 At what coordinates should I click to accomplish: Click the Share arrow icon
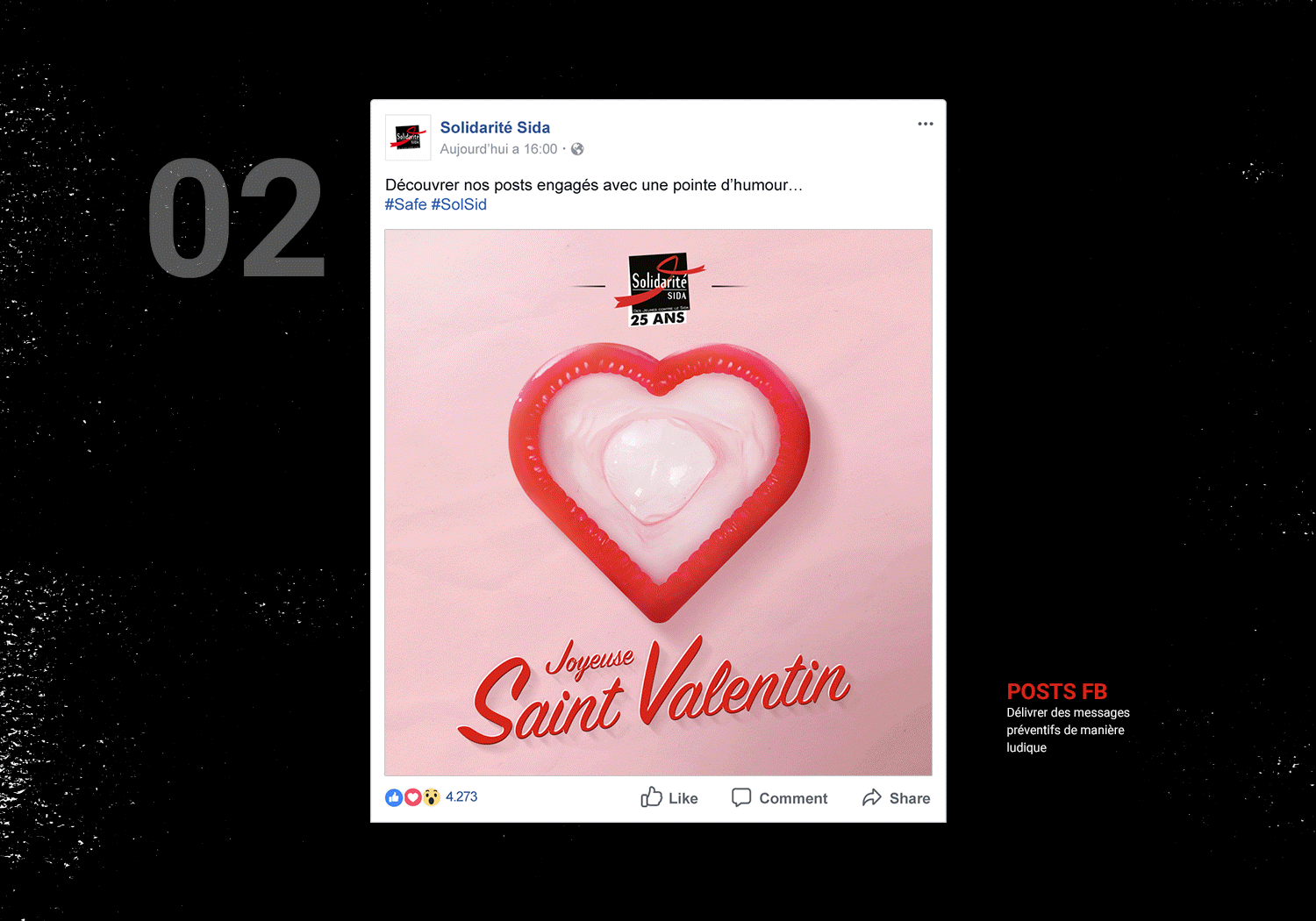point(871,797)
